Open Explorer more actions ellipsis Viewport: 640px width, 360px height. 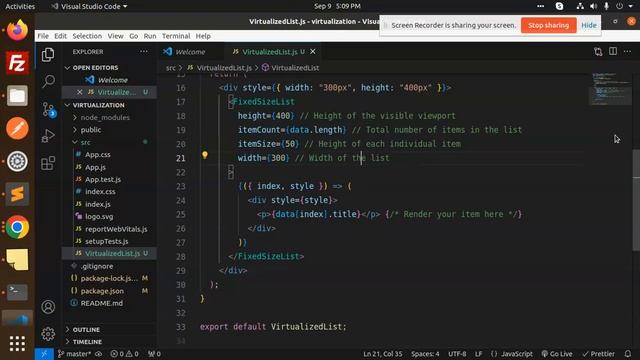click(144, 52)
